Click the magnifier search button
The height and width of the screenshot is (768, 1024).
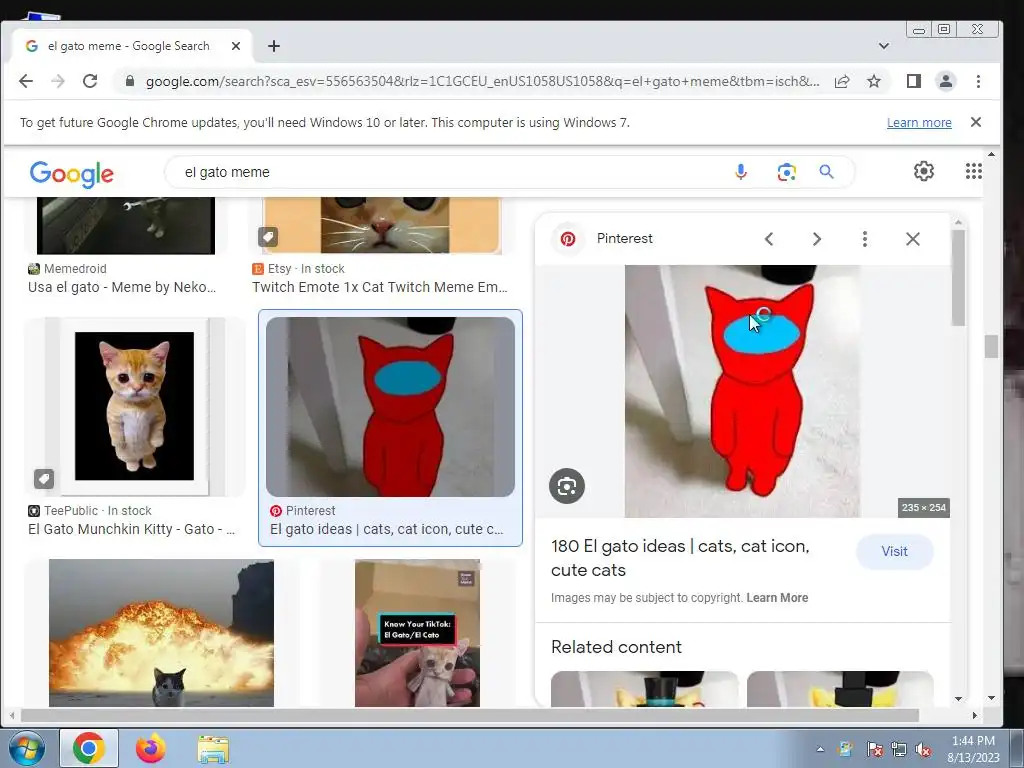826,172
